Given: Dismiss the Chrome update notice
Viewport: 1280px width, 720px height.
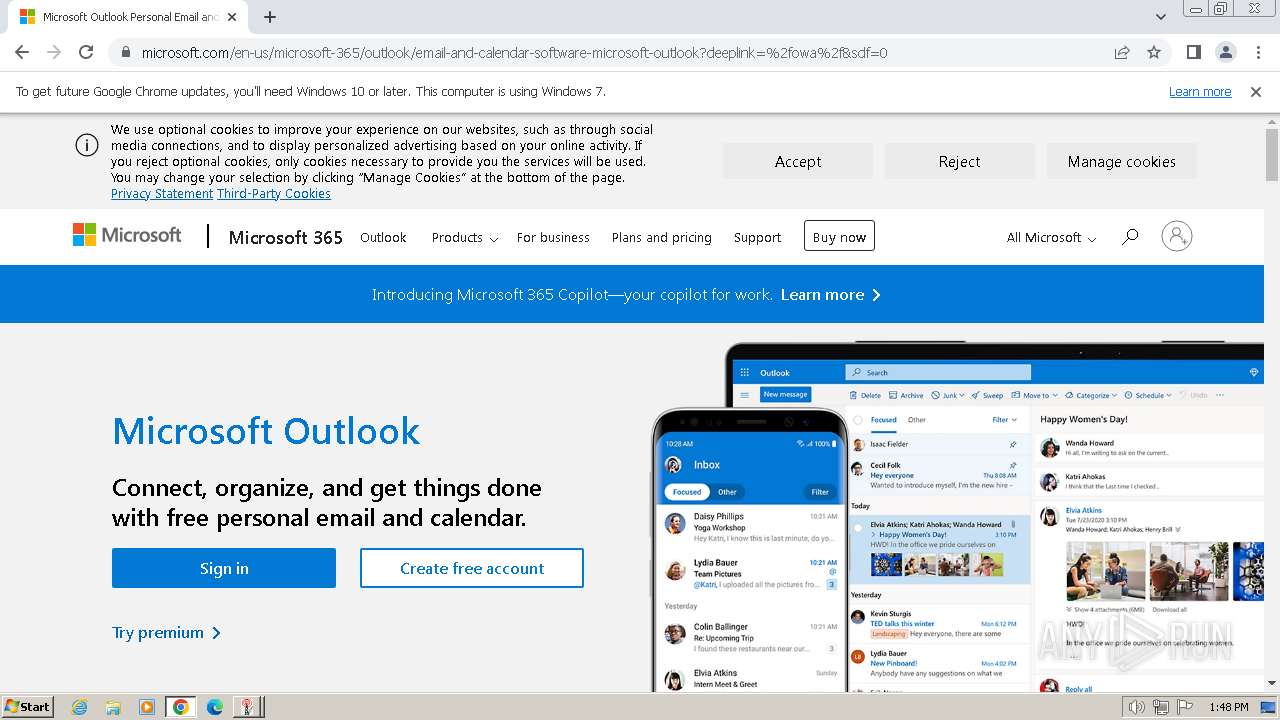Looking at the screenshot, I should [1256, 91].
